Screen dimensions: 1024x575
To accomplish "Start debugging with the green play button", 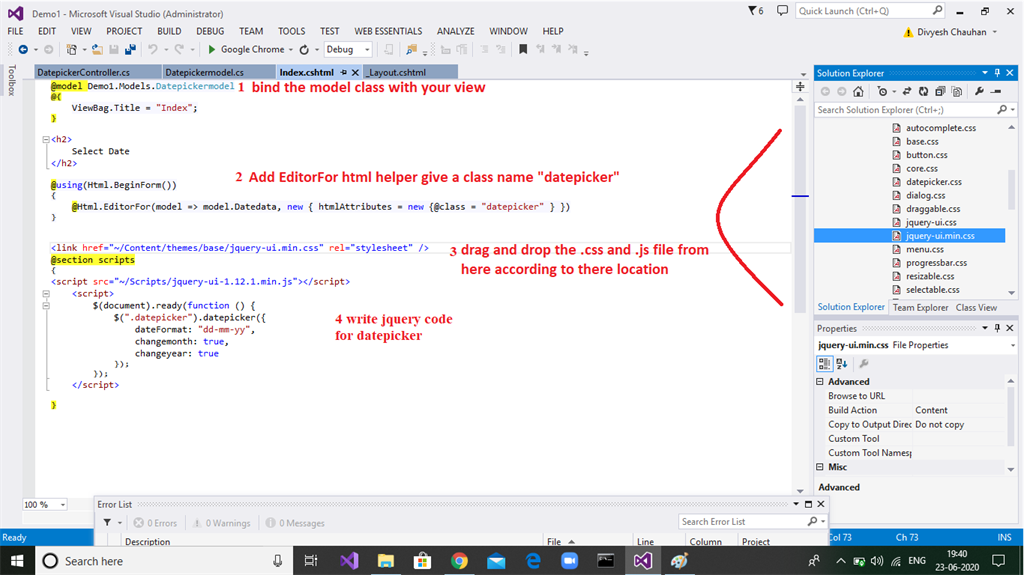I will (x=212, y=50).
